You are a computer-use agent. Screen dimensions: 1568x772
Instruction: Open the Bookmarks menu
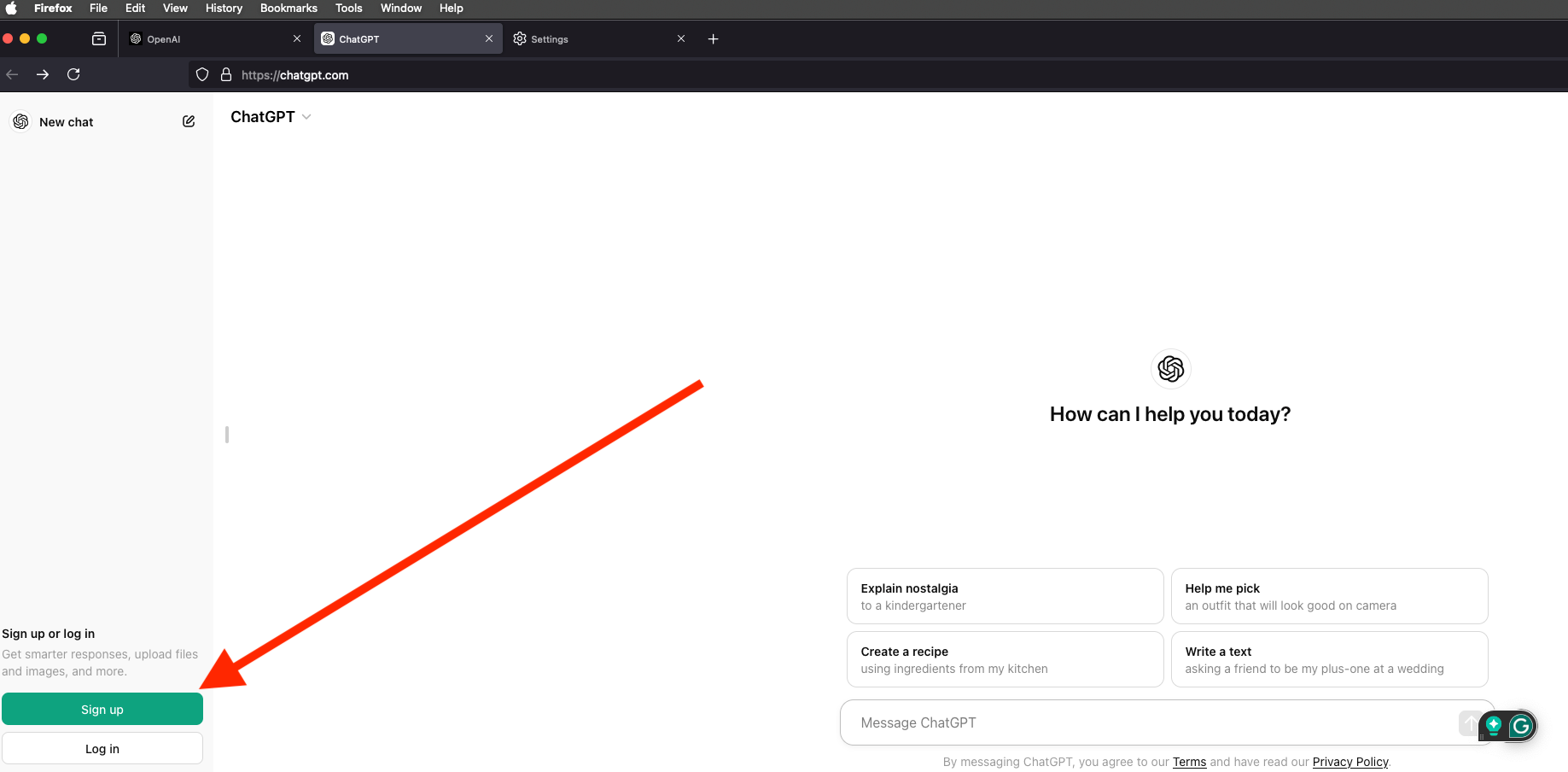point(289,8)
